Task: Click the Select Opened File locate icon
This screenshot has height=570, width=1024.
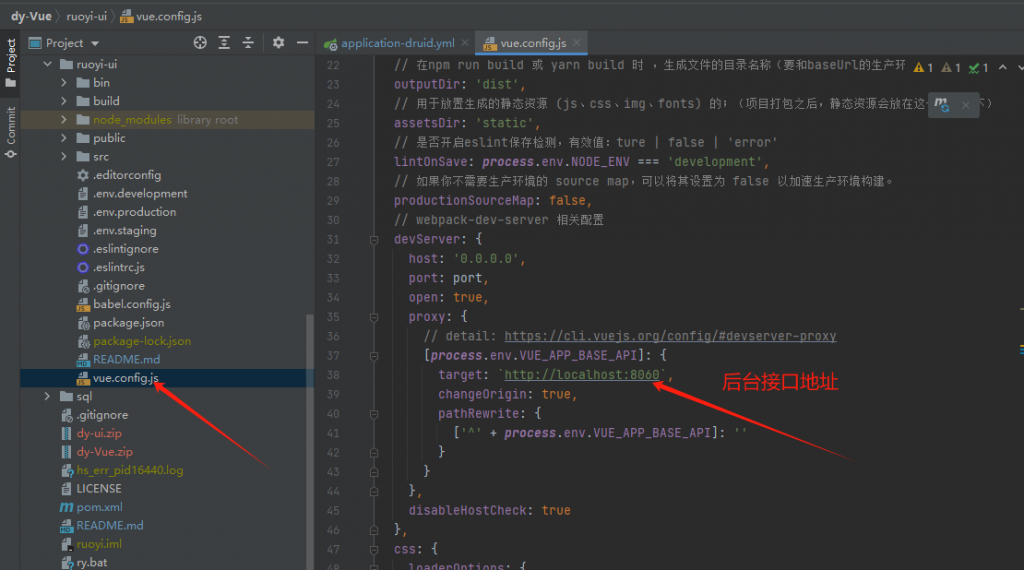Action: click(200, 43)
